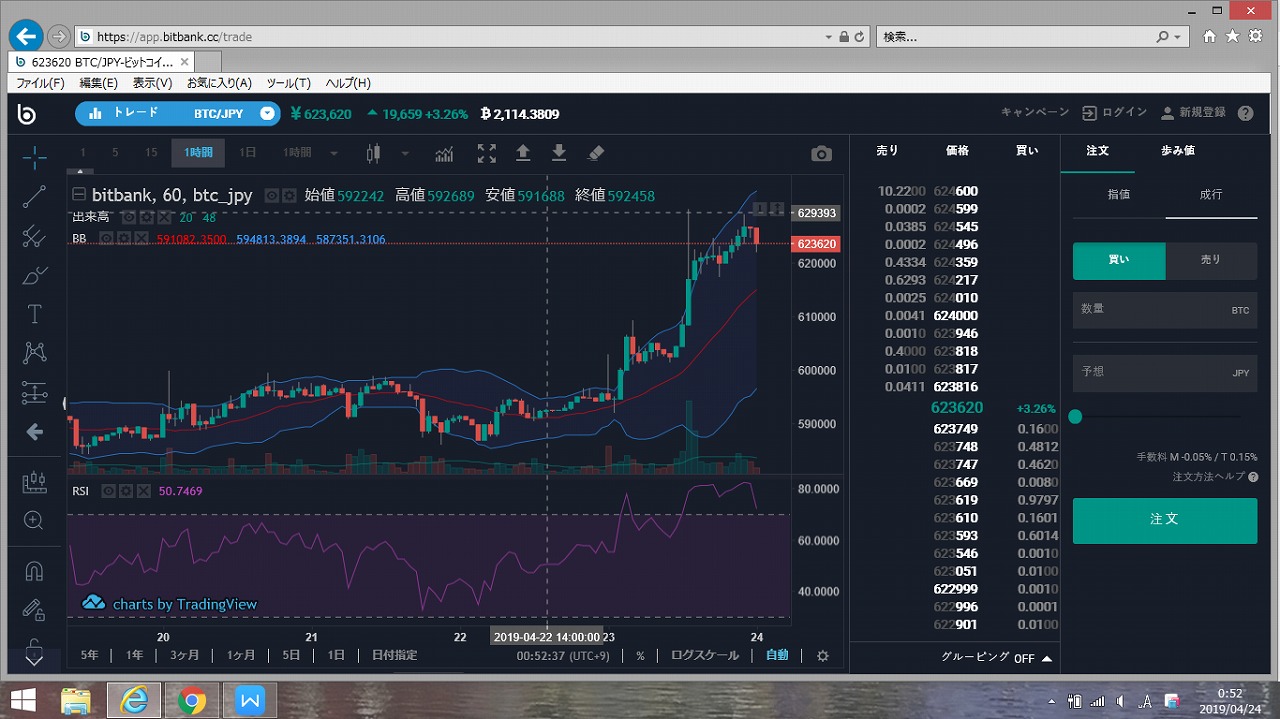
Task: Enter fullscreen chart mode
Action: click(x=486, y=154)
